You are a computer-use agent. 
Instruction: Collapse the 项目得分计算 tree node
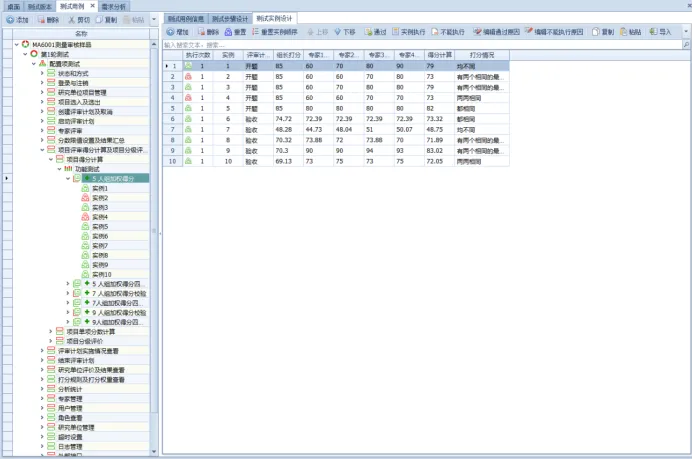[51, 159]
